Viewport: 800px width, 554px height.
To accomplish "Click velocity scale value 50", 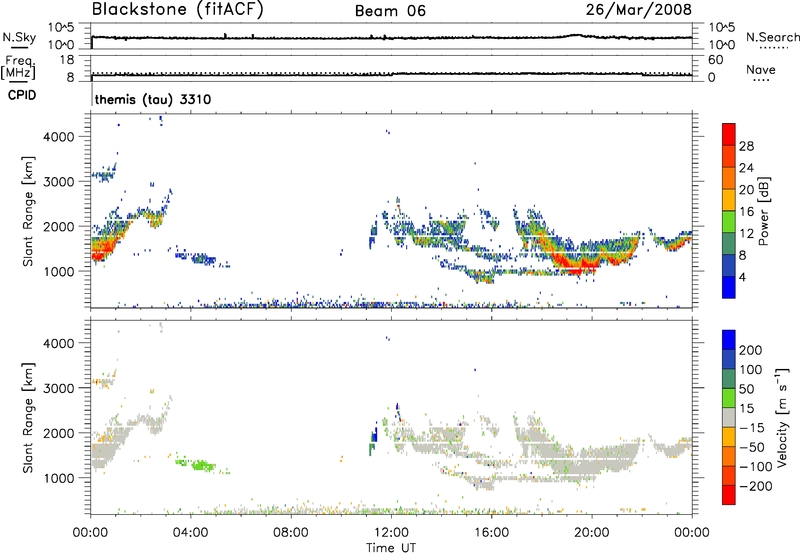I will [746, 389].
